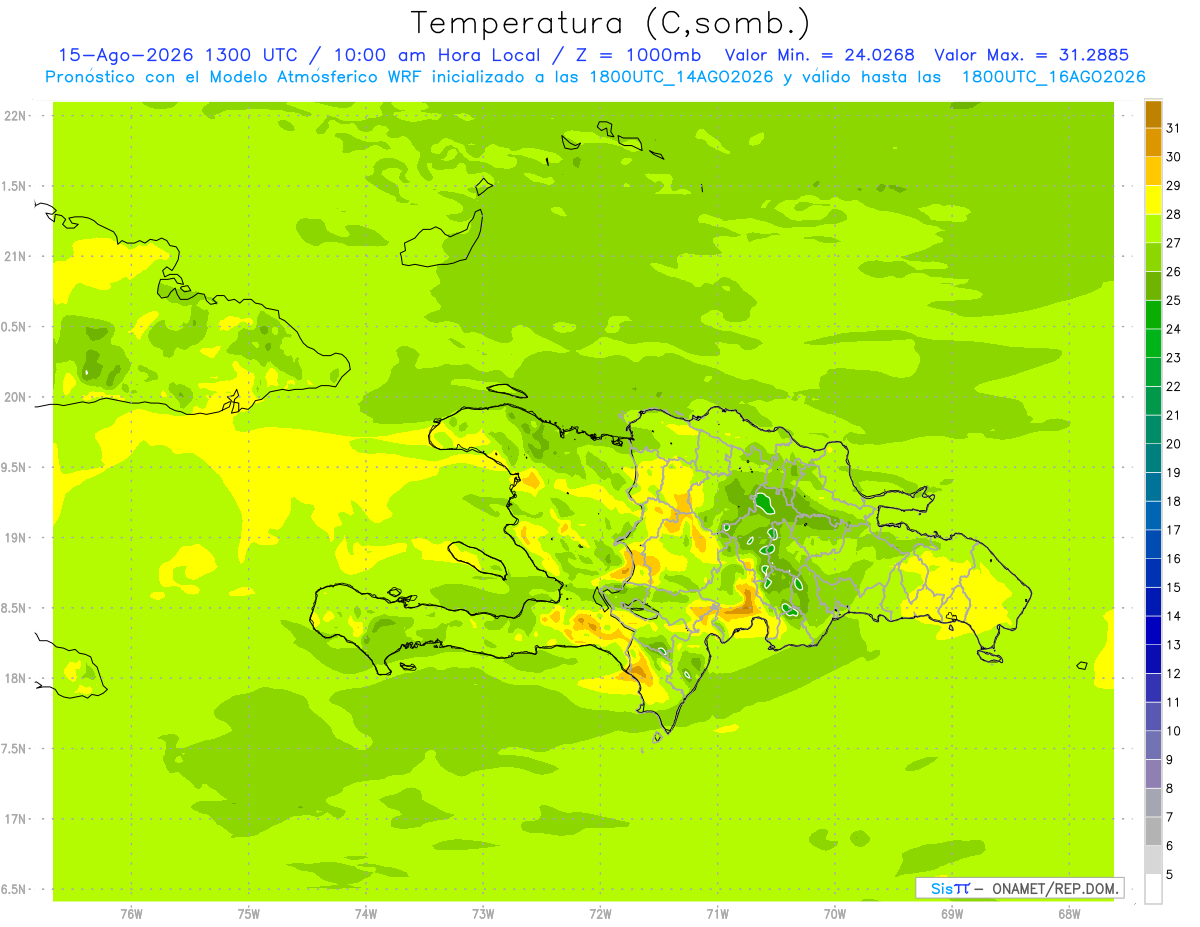Click the legend value 12
Viewport: 1200px width, 927px height.
1173,674
